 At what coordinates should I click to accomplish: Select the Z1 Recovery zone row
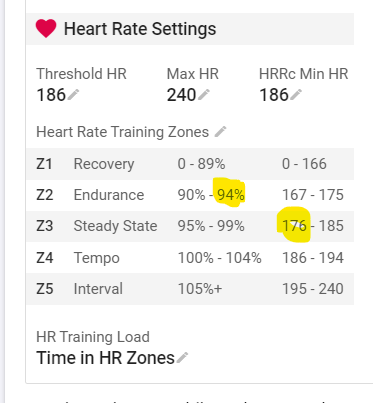point(190,164)
